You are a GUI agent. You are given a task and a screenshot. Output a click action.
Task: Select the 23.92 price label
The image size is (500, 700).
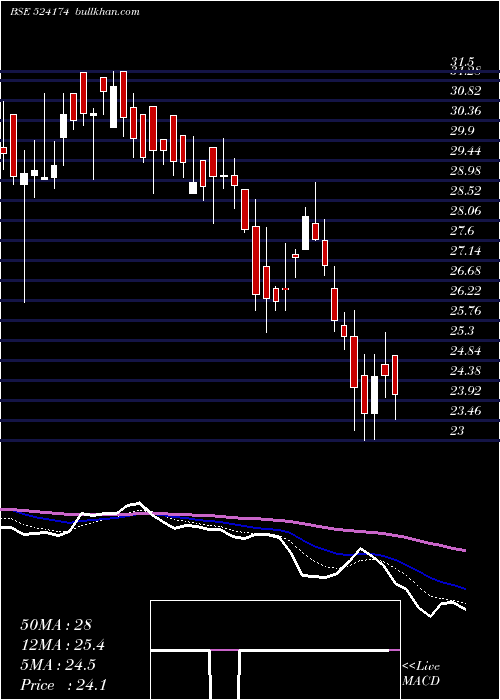click(466, 391)
